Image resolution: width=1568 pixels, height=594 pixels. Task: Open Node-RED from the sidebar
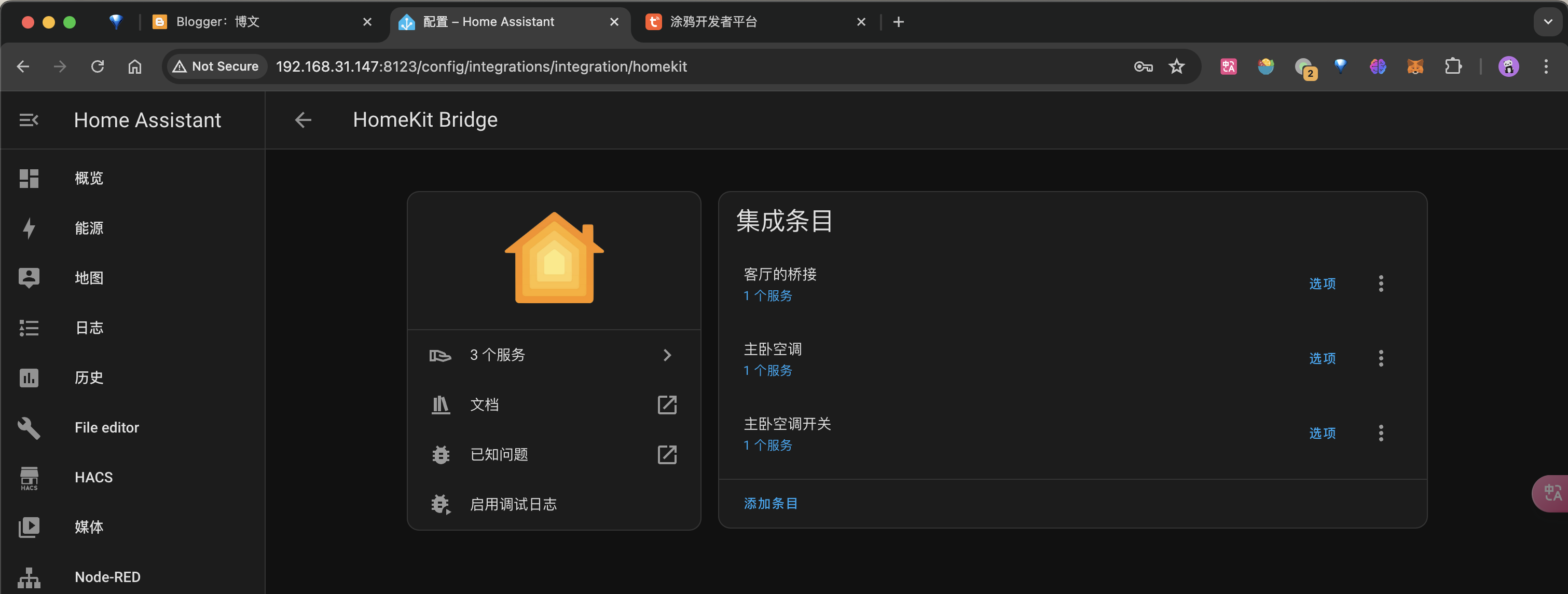(107, 576)
